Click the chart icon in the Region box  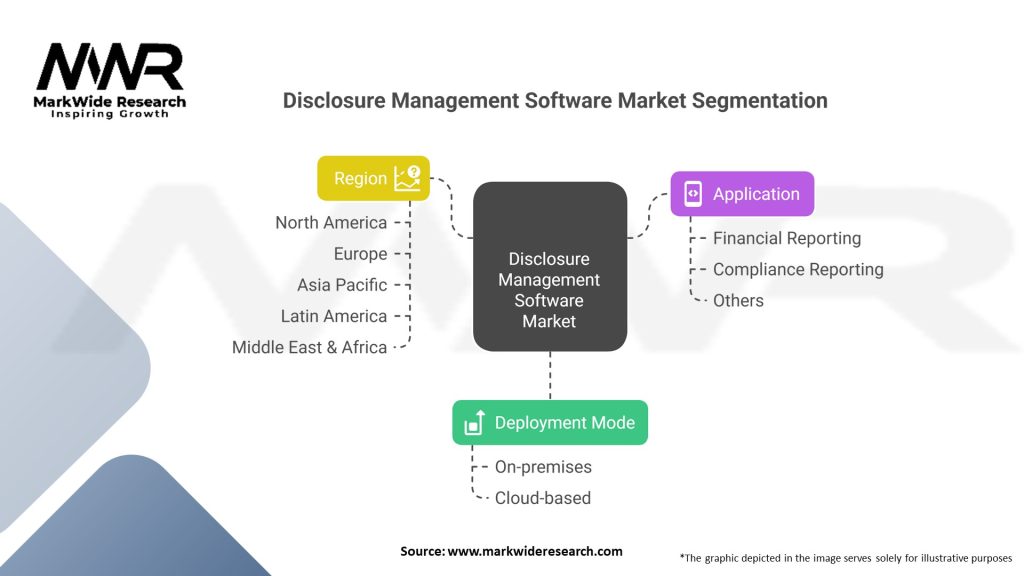point(407,179)
